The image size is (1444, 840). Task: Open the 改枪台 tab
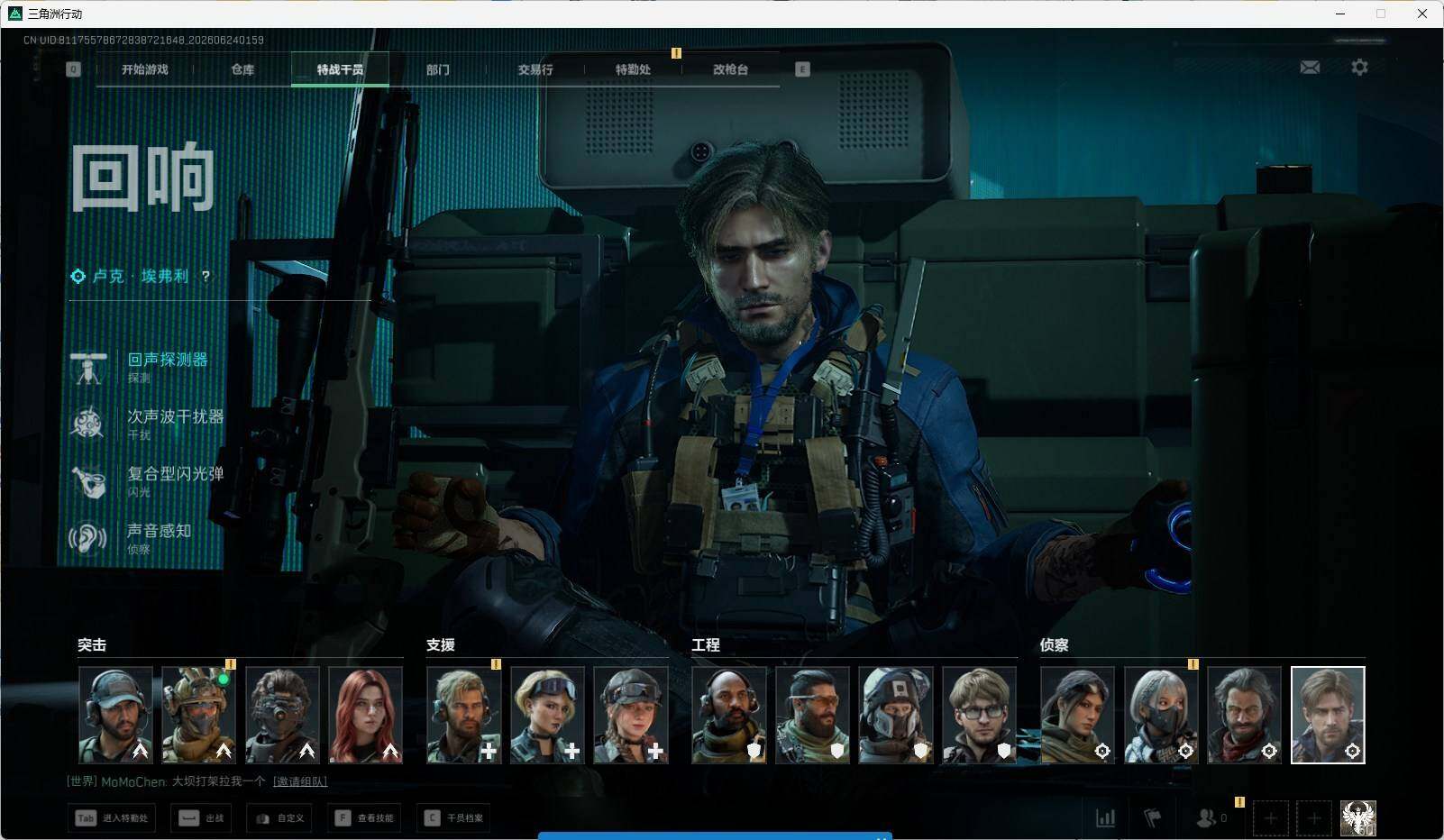(730, 69)
